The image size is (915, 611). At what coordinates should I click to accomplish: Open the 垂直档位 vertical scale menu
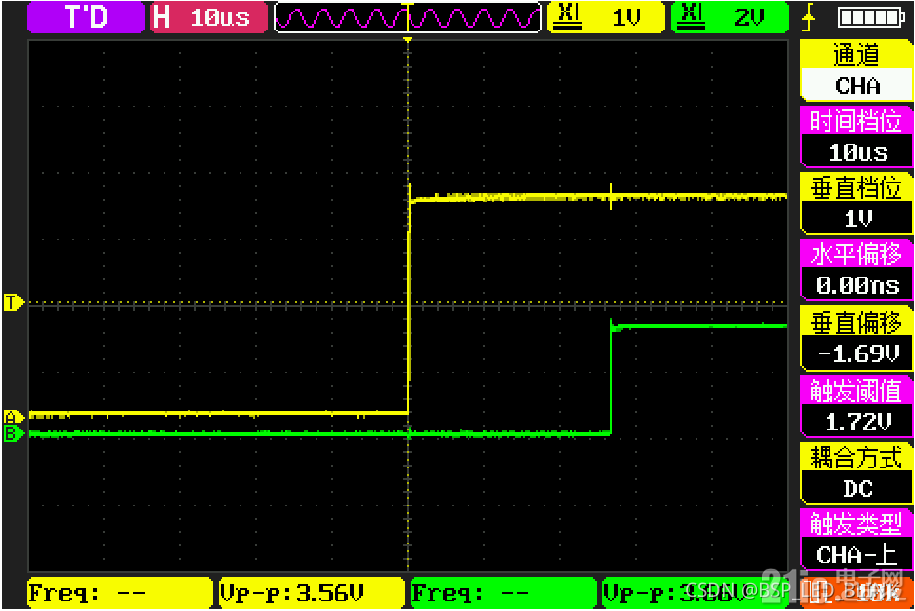pos(856,187)
